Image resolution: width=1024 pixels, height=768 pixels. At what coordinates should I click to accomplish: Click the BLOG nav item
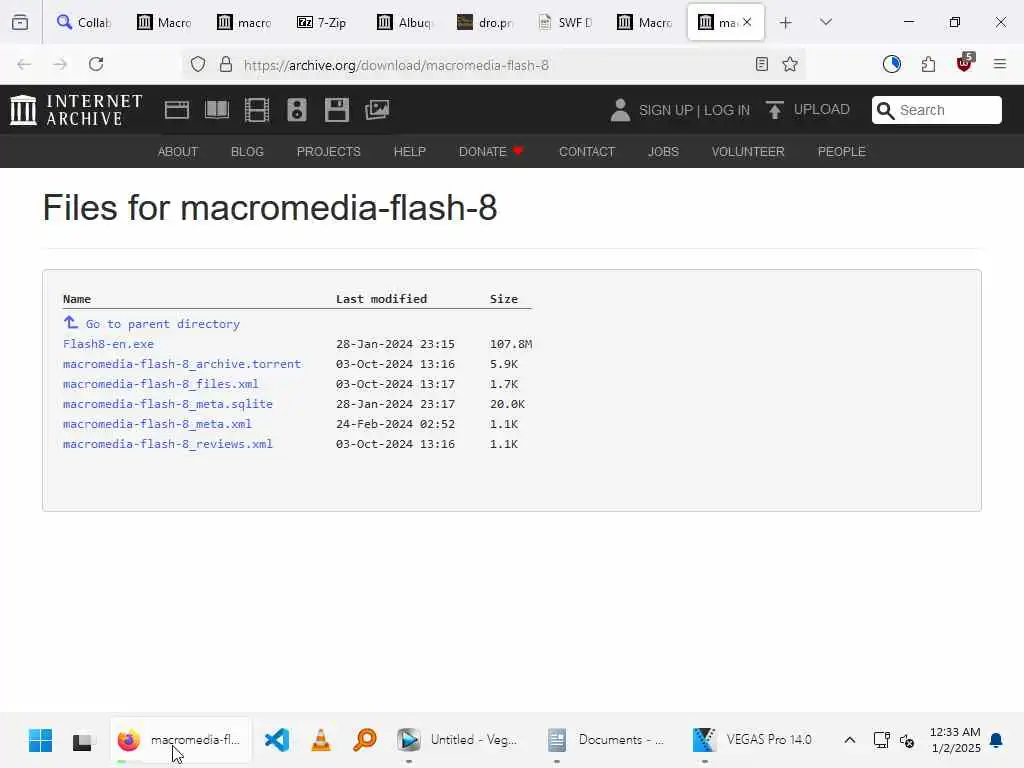click(x=247, y=152)
